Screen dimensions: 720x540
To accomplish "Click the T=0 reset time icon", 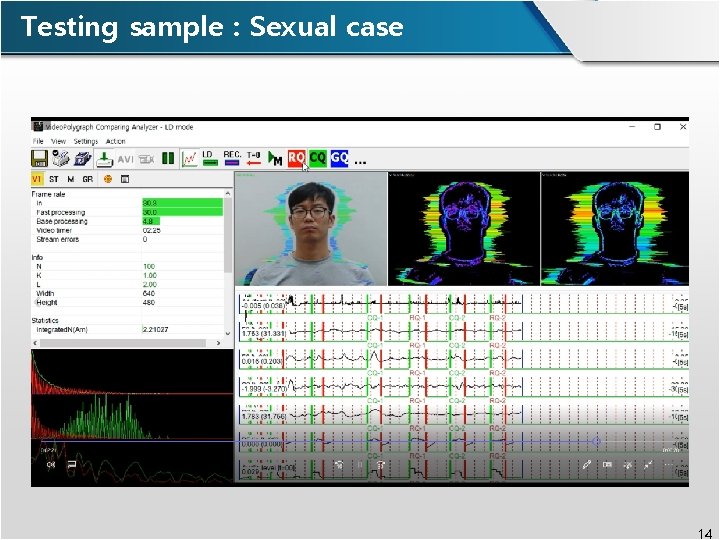I will (x=253, y=158).
